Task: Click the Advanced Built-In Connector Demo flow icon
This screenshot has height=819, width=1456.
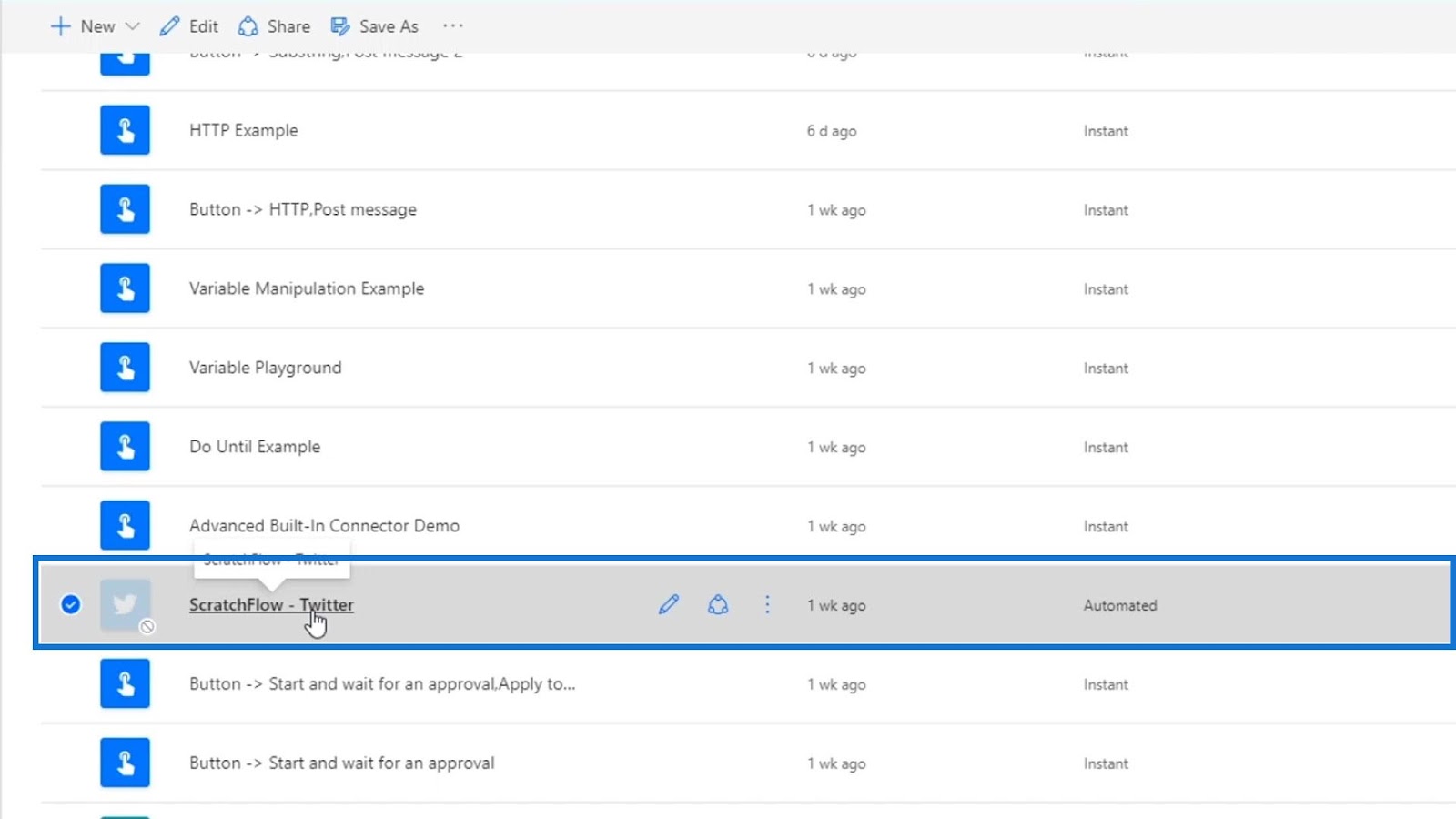Action: (125, 526)
